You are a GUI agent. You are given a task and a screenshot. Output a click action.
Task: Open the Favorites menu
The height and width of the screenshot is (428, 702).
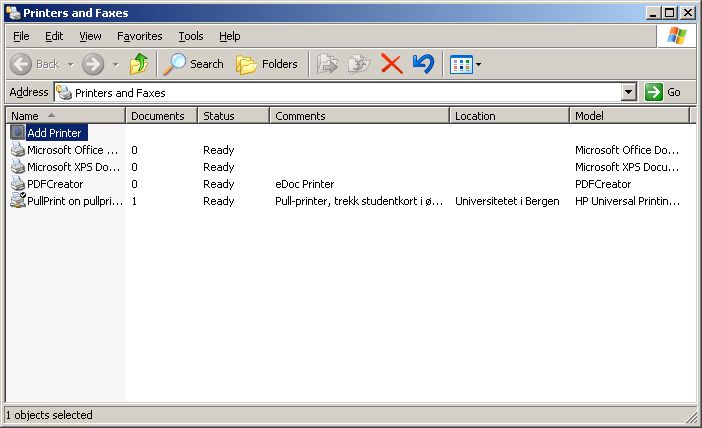click(139, 36)
